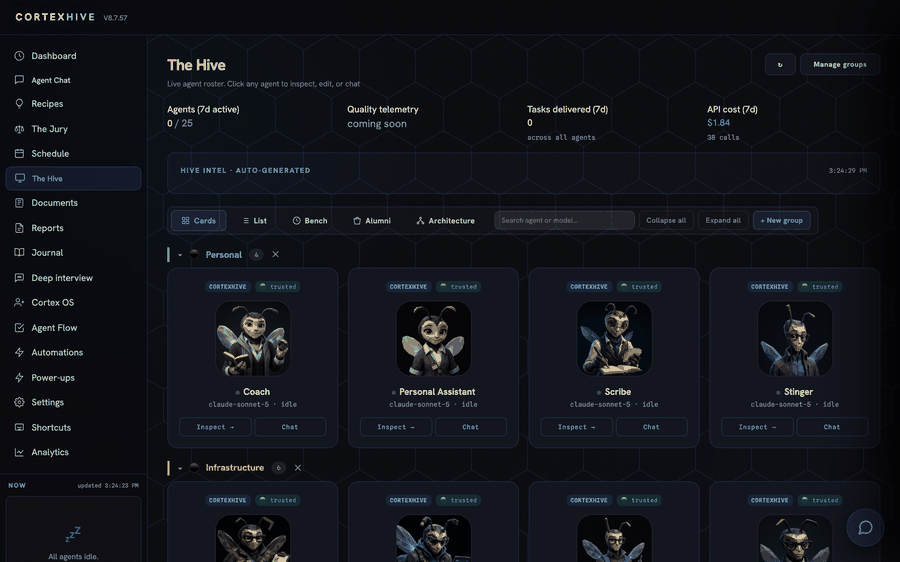Select the Recipes lightbulb icon

(x=19, y=103)
